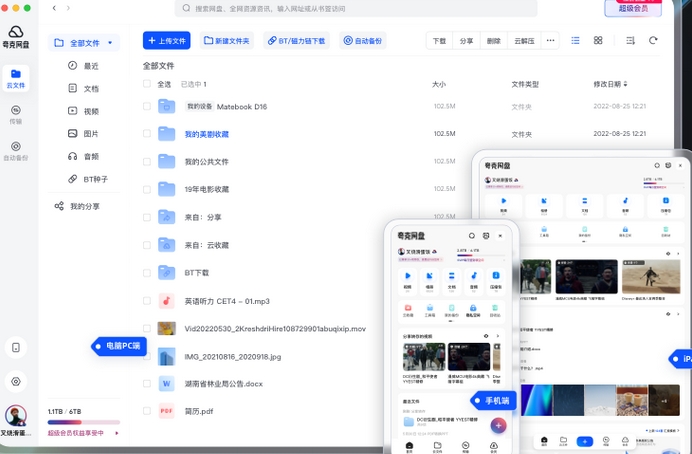Click the sort order icon
Image resolution: width=692 pixels, height=454 pixels.
pos(630,41)
